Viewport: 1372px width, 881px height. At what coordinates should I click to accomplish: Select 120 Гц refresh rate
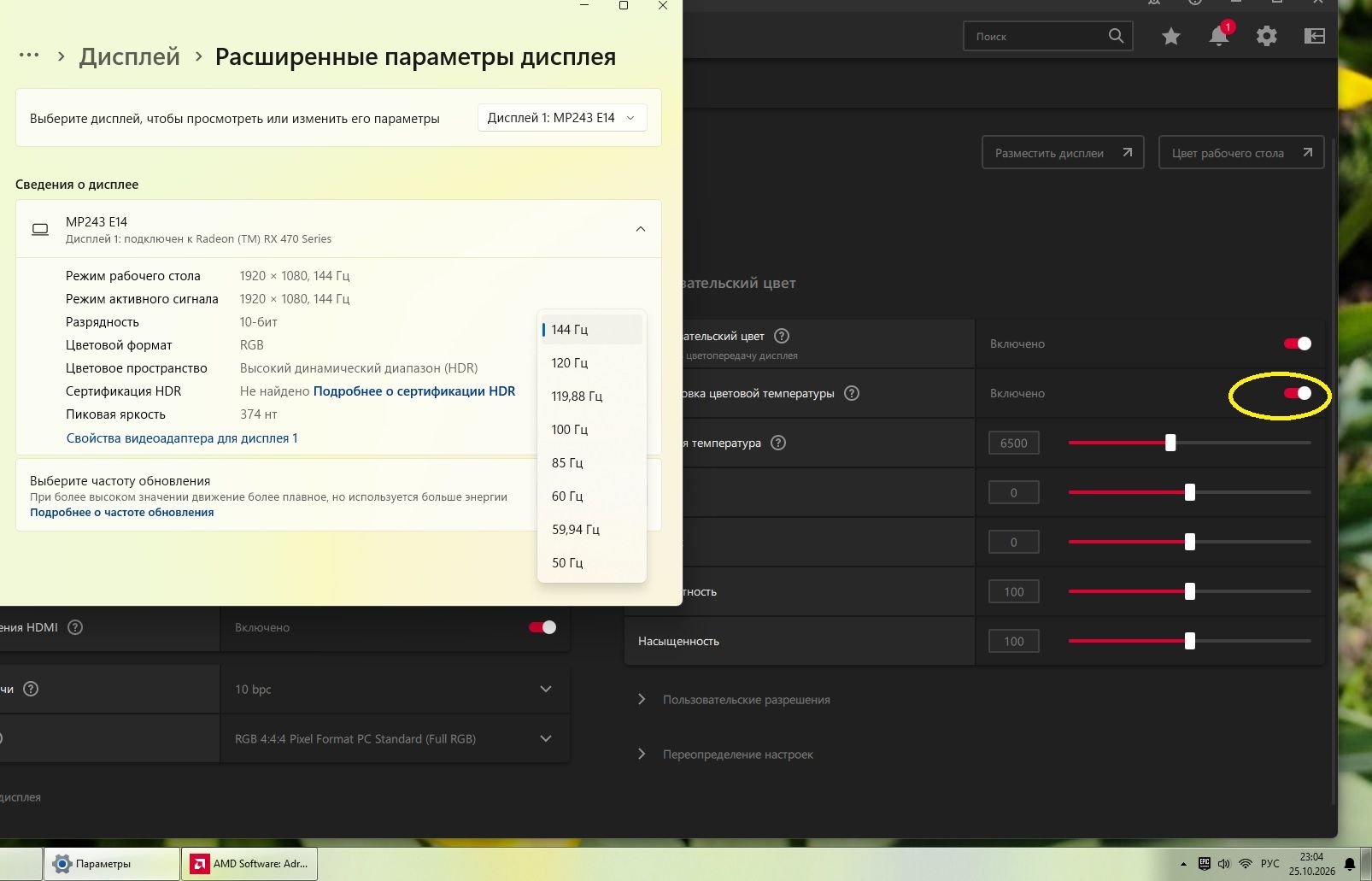592,363
